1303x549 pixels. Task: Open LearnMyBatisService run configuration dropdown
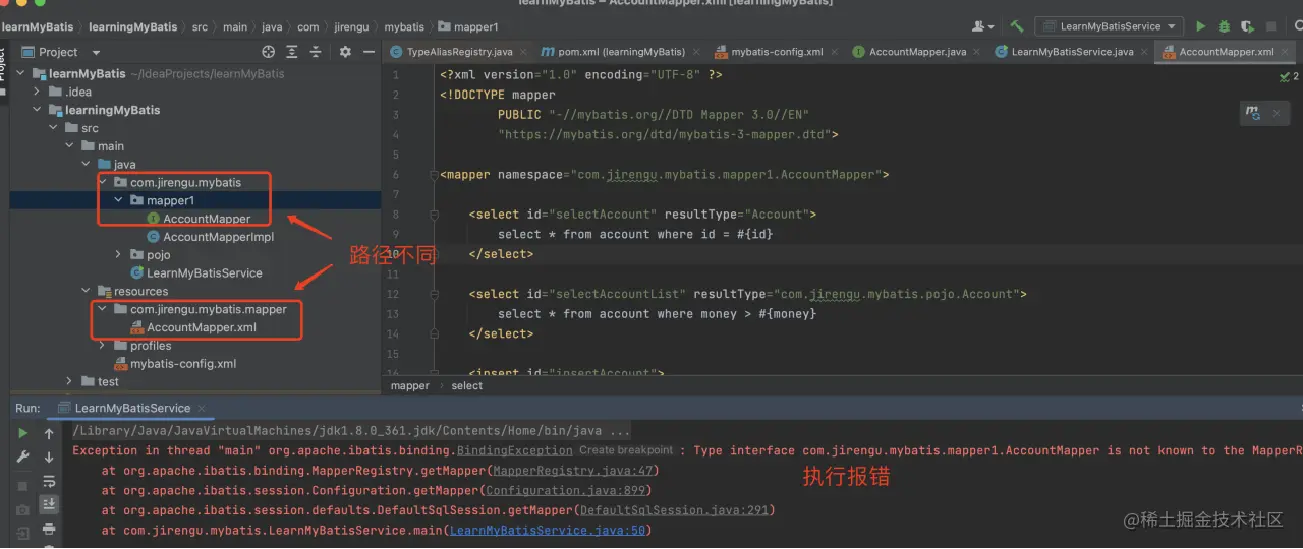click(x=1110, y=26)
